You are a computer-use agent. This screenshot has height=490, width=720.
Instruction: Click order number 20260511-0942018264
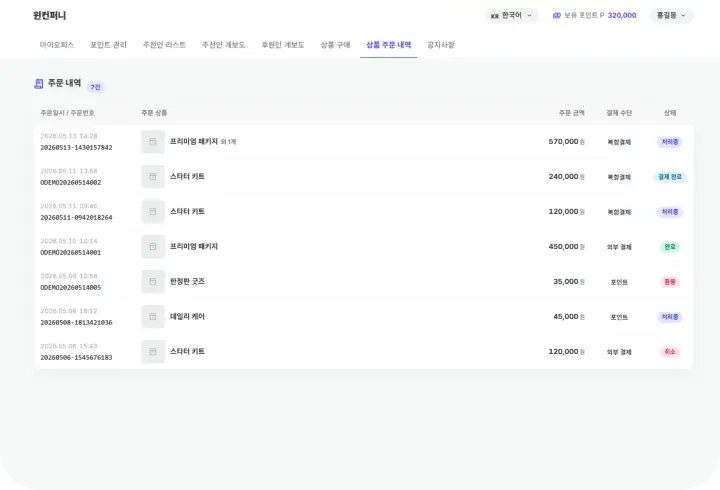click(x=76, y=218)
